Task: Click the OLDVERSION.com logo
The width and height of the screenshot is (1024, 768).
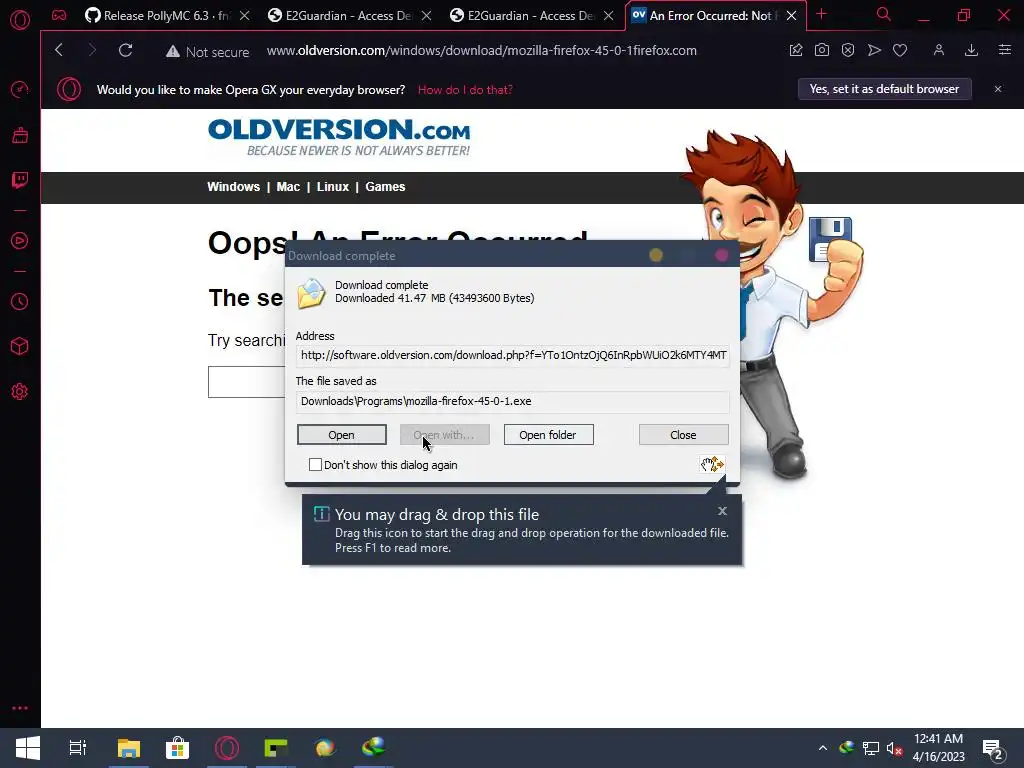Action: coord(339,137)
